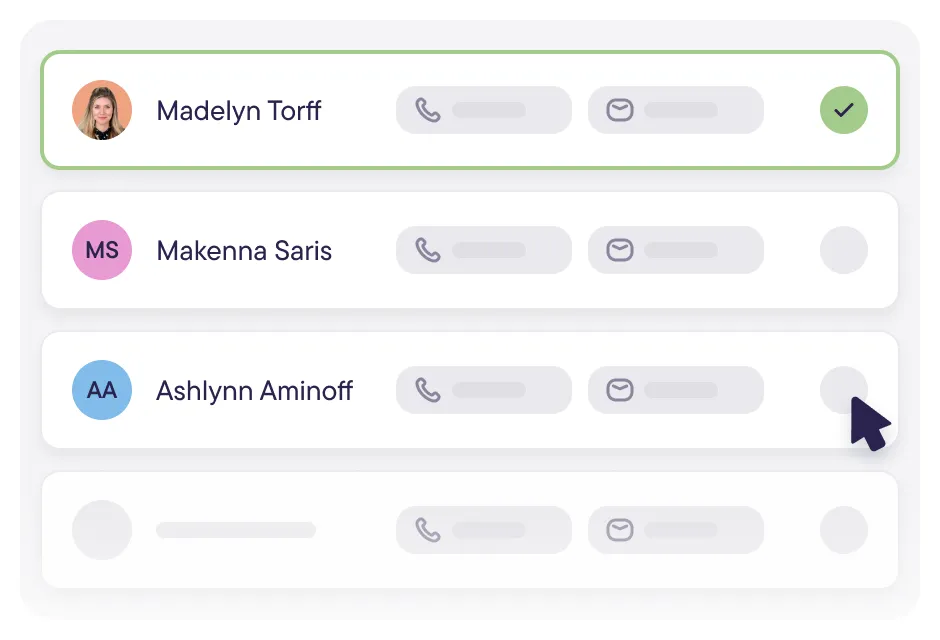Click the blue AA avatar

coord(102,390)
